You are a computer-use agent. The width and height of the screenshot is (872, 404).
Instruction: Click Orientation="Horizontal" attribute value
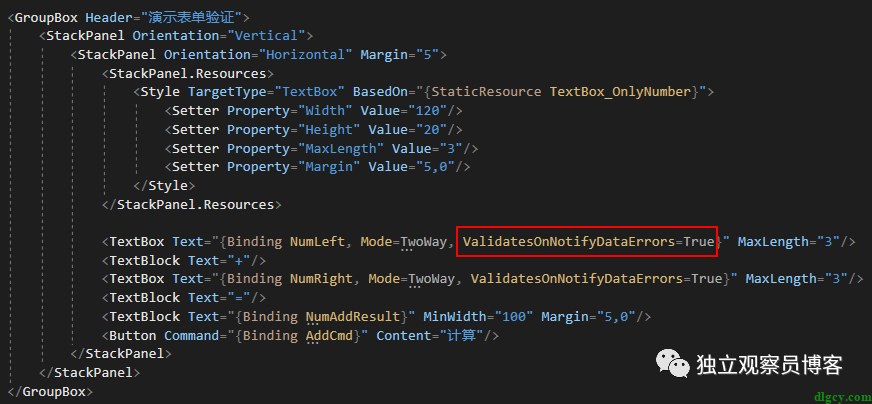point(305,55)
